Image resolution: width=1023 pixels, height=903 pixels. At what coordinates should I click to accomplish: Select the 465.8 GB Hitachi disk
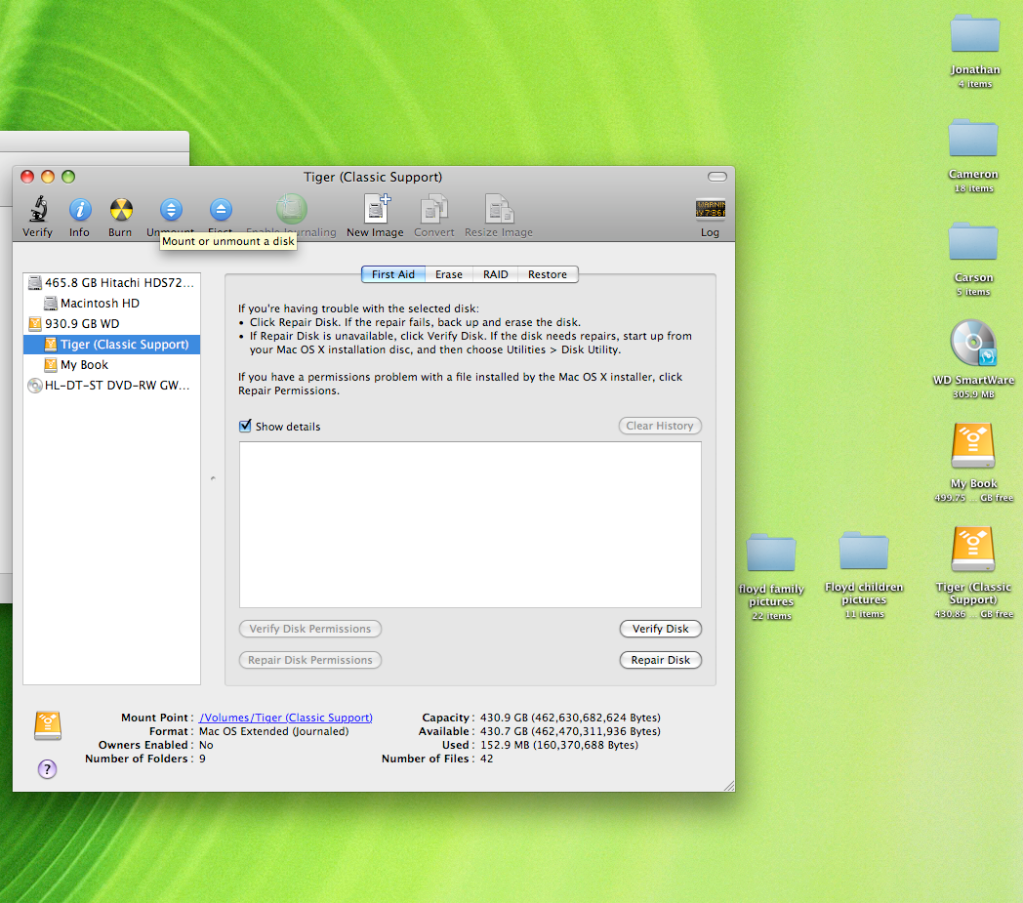coord(112,283)
